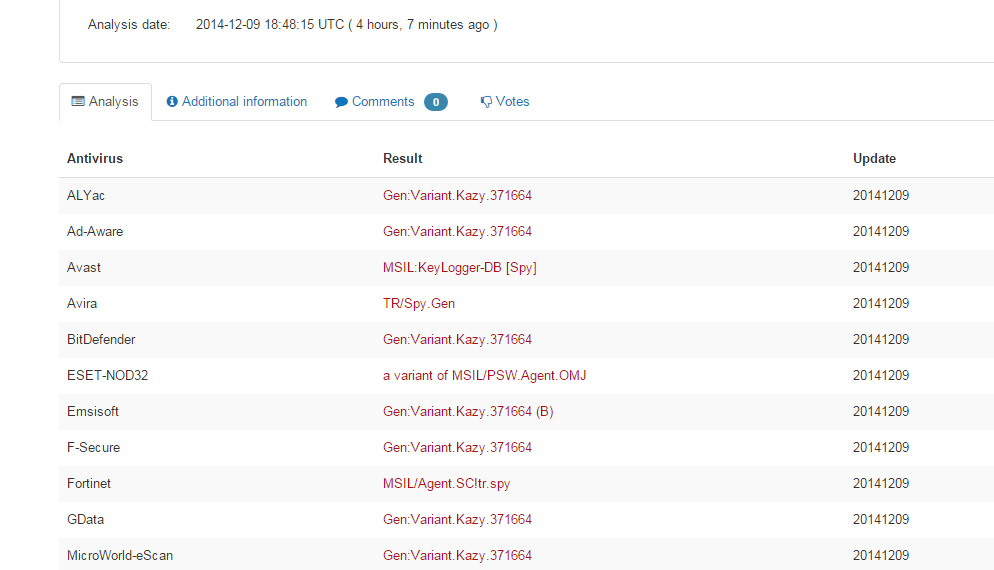The image size is (994, 570).
Task: Click the ESET-NOD32 update date 20141209
Action: coord(881,375)
